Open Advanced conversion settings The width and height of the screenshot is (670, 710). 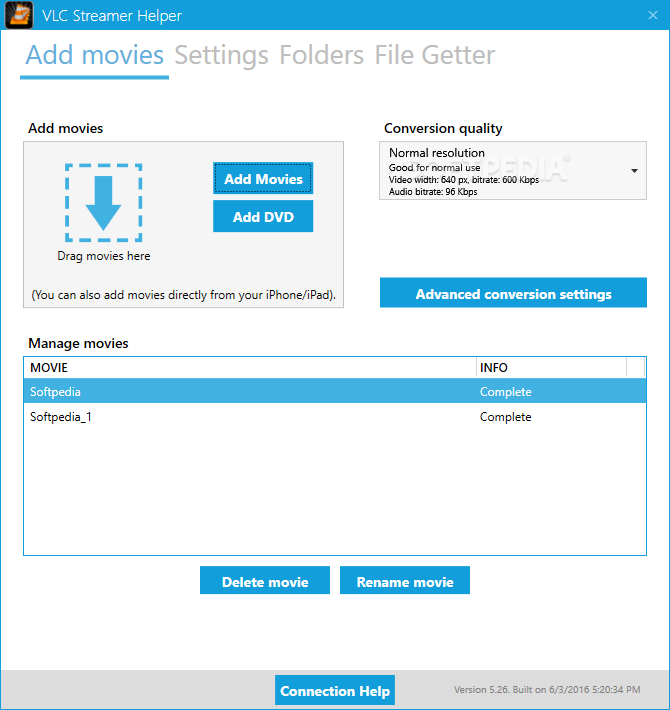513,293
